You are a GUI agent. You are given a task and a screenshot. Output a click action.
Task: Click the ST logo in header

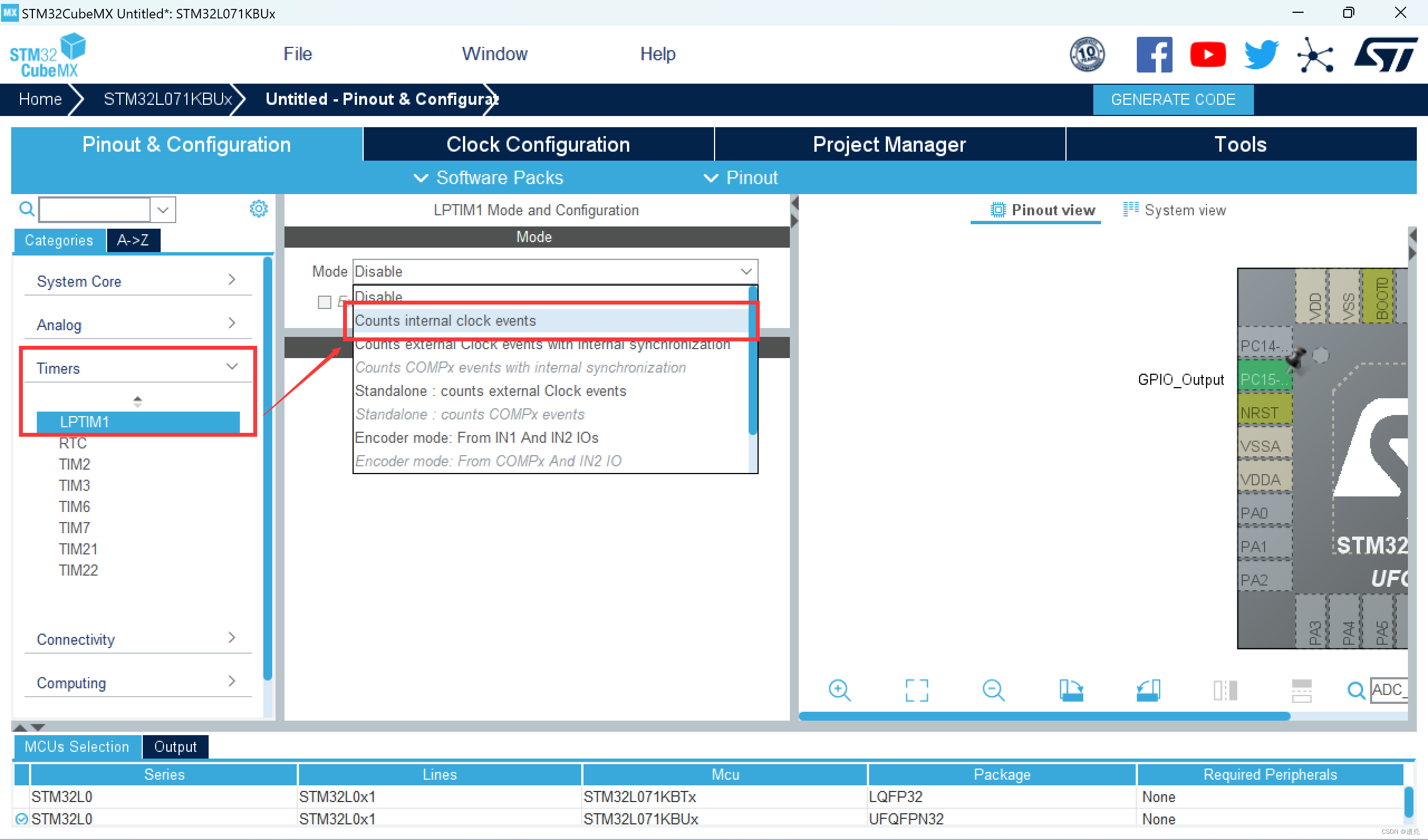1386,55
